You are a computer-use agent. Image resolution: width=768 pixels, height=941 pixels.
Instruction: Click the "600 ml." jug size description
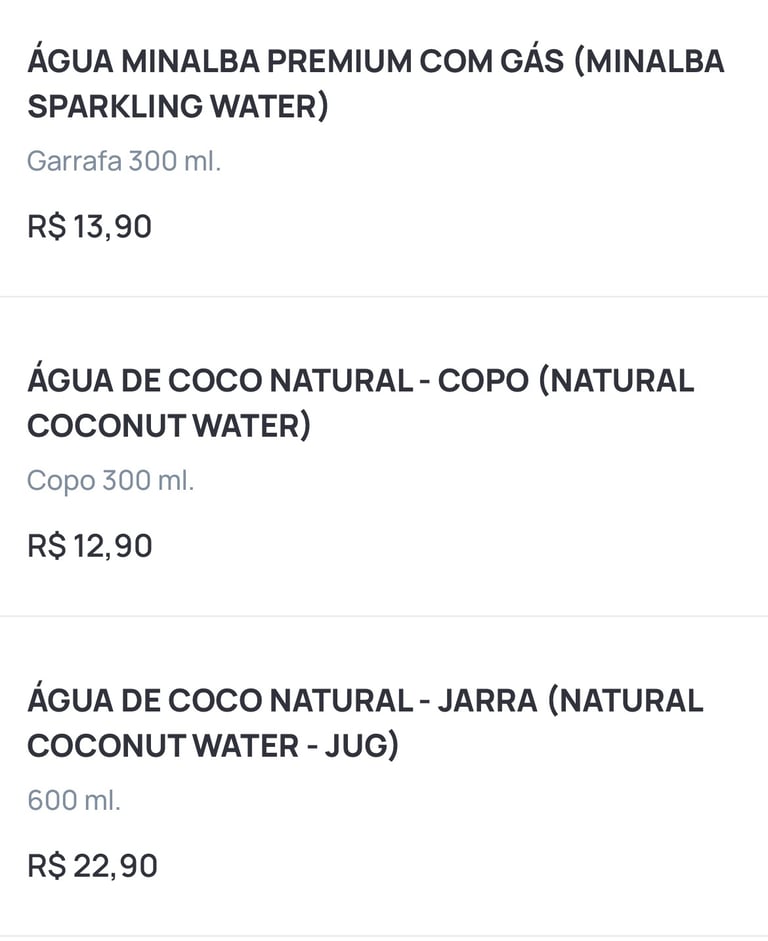pos(73,801)
